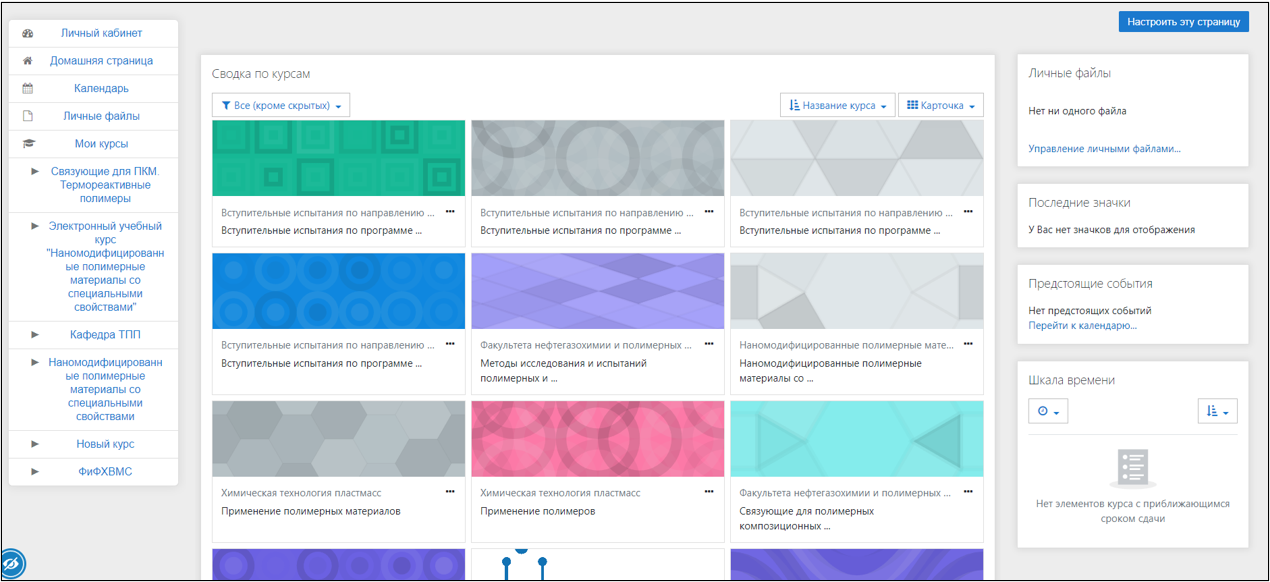Open three-dots menu on pink Применение полимеров card
The height and width of the screenshot is (582, 1270).
tap(709, 492)
